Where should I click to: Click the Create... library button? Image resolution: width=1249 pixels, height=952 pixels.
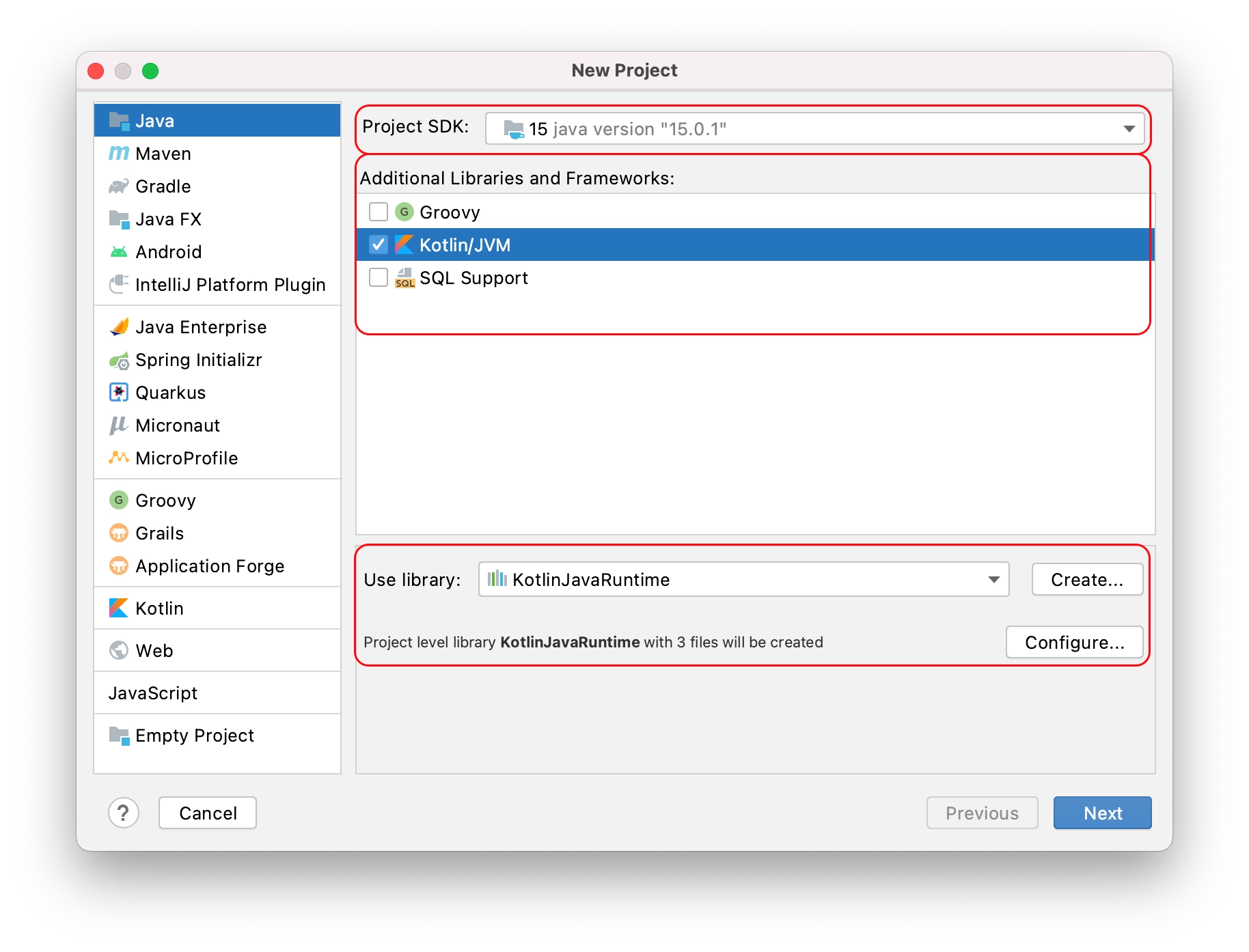pyautogui.click(x=1087, y=579)
